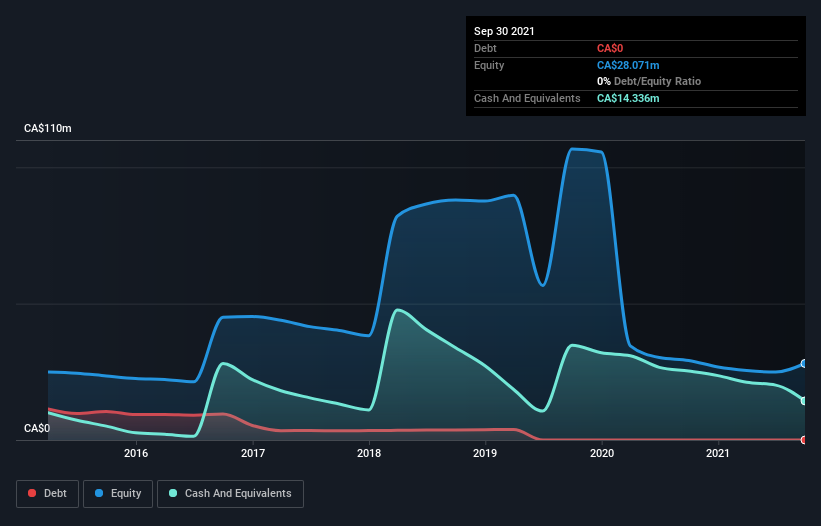821x526 pixels.
Task: Select the teal Cash endpoint marker on chart
Action: click(x=804, y=401)
